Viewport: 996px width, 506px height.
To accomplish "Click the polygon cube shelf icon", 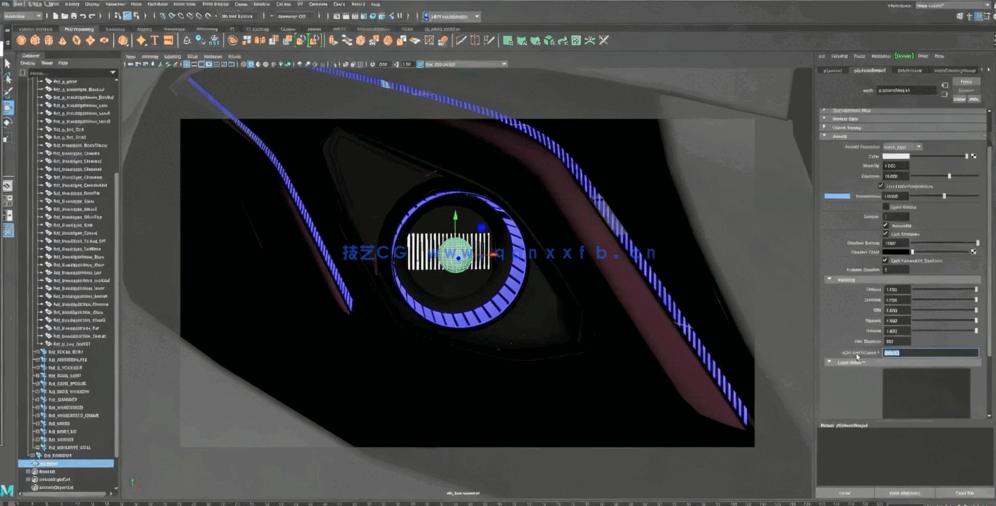I will pos(35,41).
